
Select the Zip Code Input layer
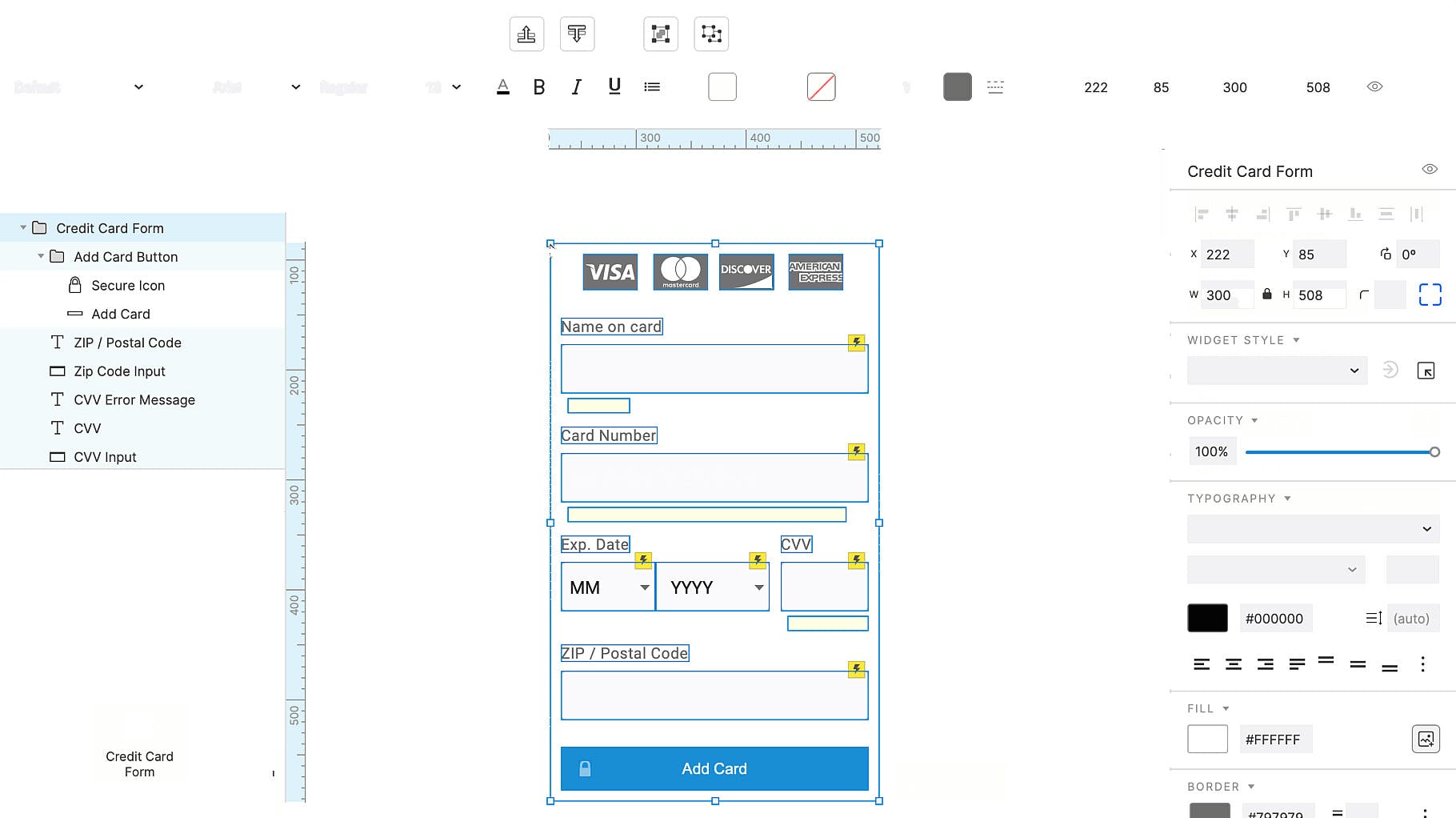click(x=142, y=371)
